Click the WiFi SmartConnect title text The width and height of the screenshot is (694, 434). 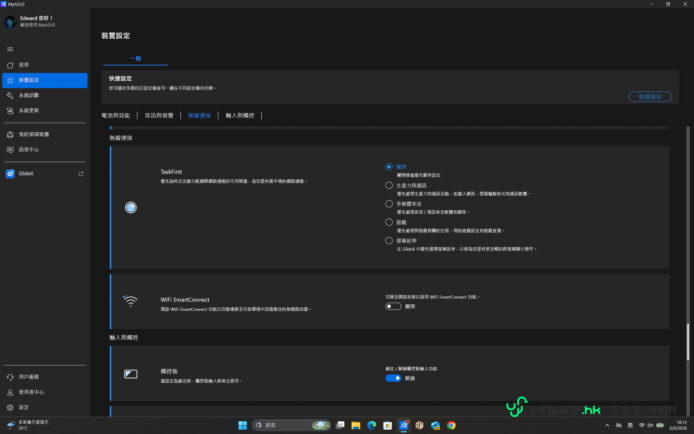185,300
